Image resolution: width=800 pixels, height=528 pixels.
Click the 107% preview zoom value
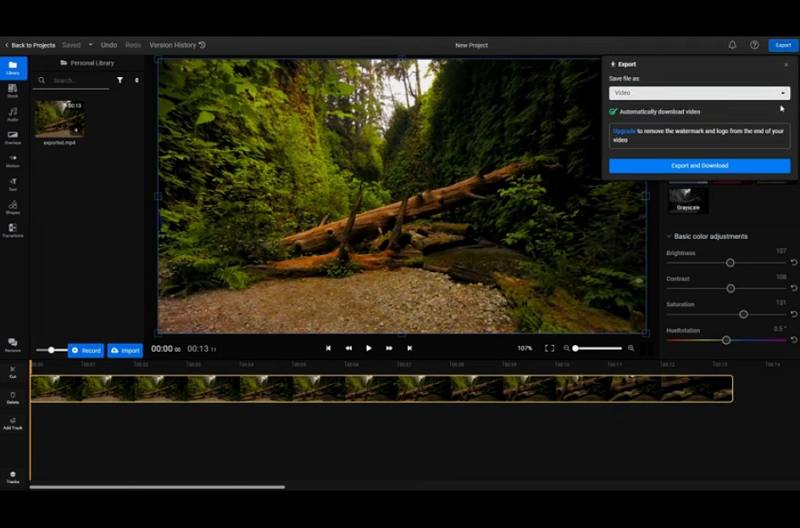(524, 348)
